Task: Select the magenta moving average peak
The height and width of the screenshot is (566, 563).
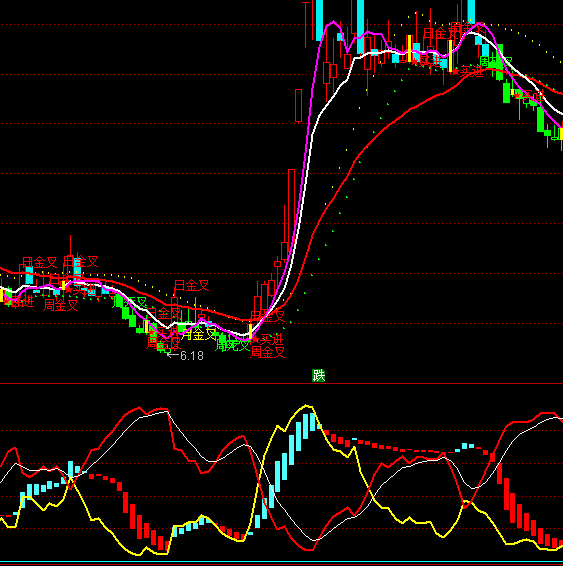Action: (333, 22)
